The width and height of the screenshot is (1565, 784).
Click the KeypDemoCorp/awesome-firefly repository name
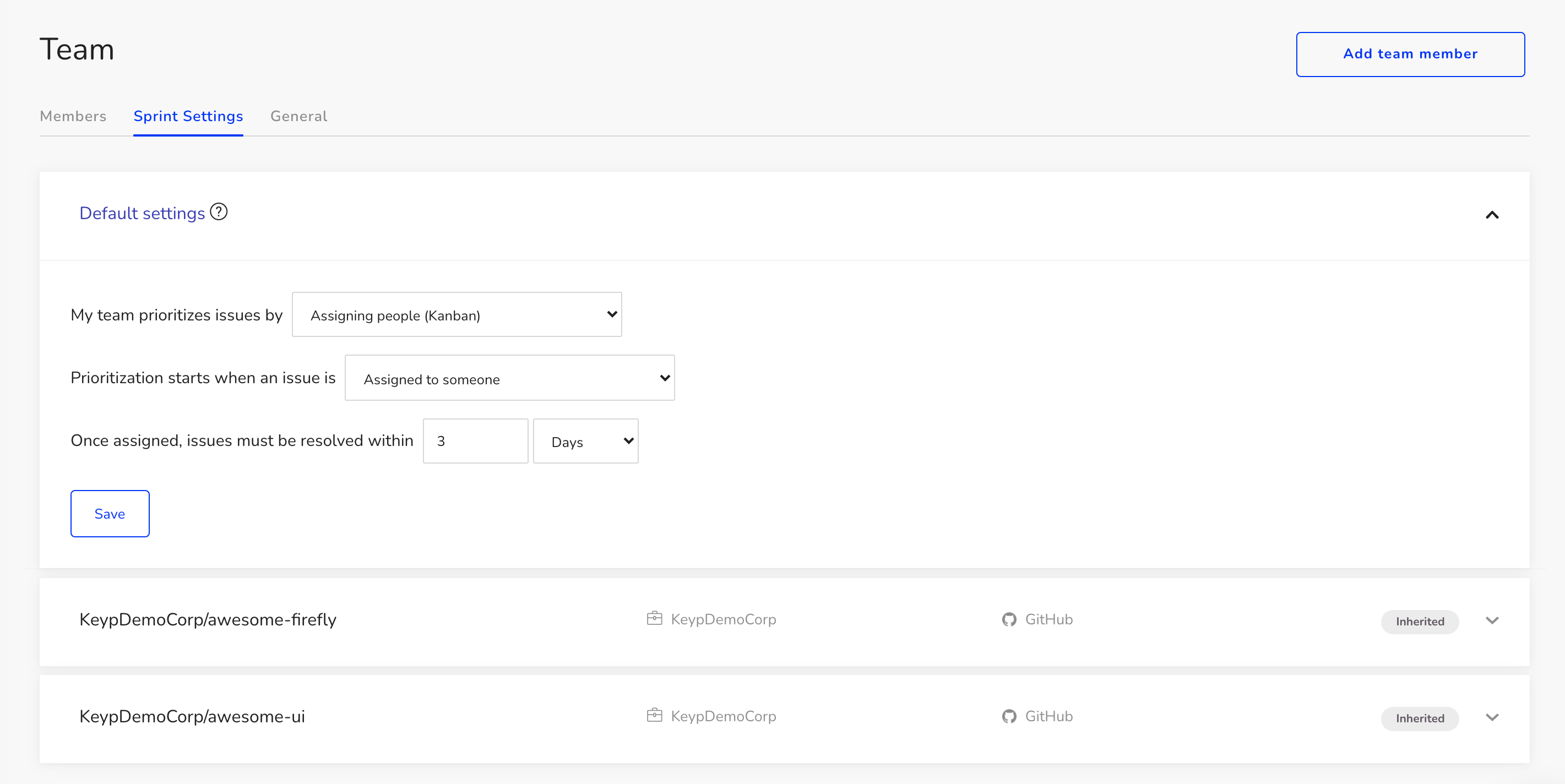pos(208,619)
